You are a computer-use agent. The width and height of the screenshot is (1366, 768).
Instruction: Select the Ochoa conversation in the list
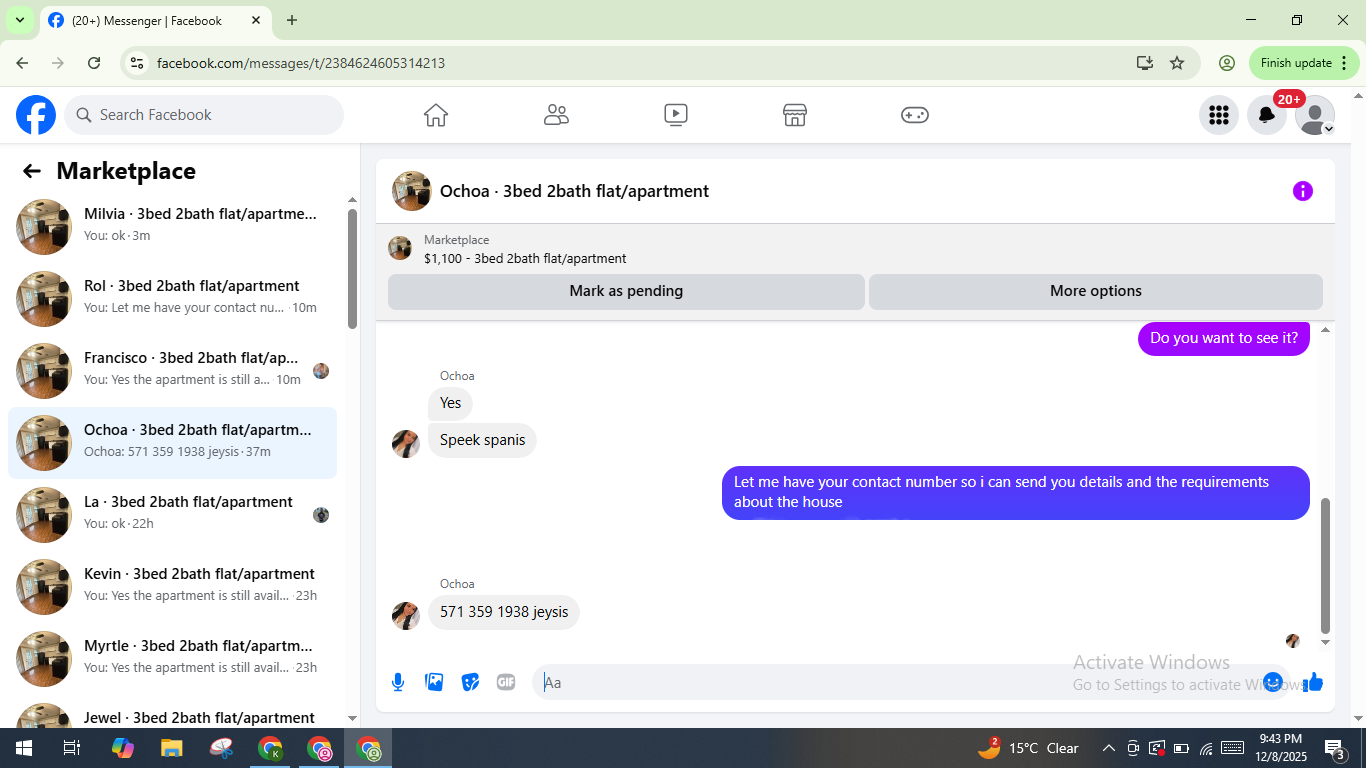[x=172, y=443]
